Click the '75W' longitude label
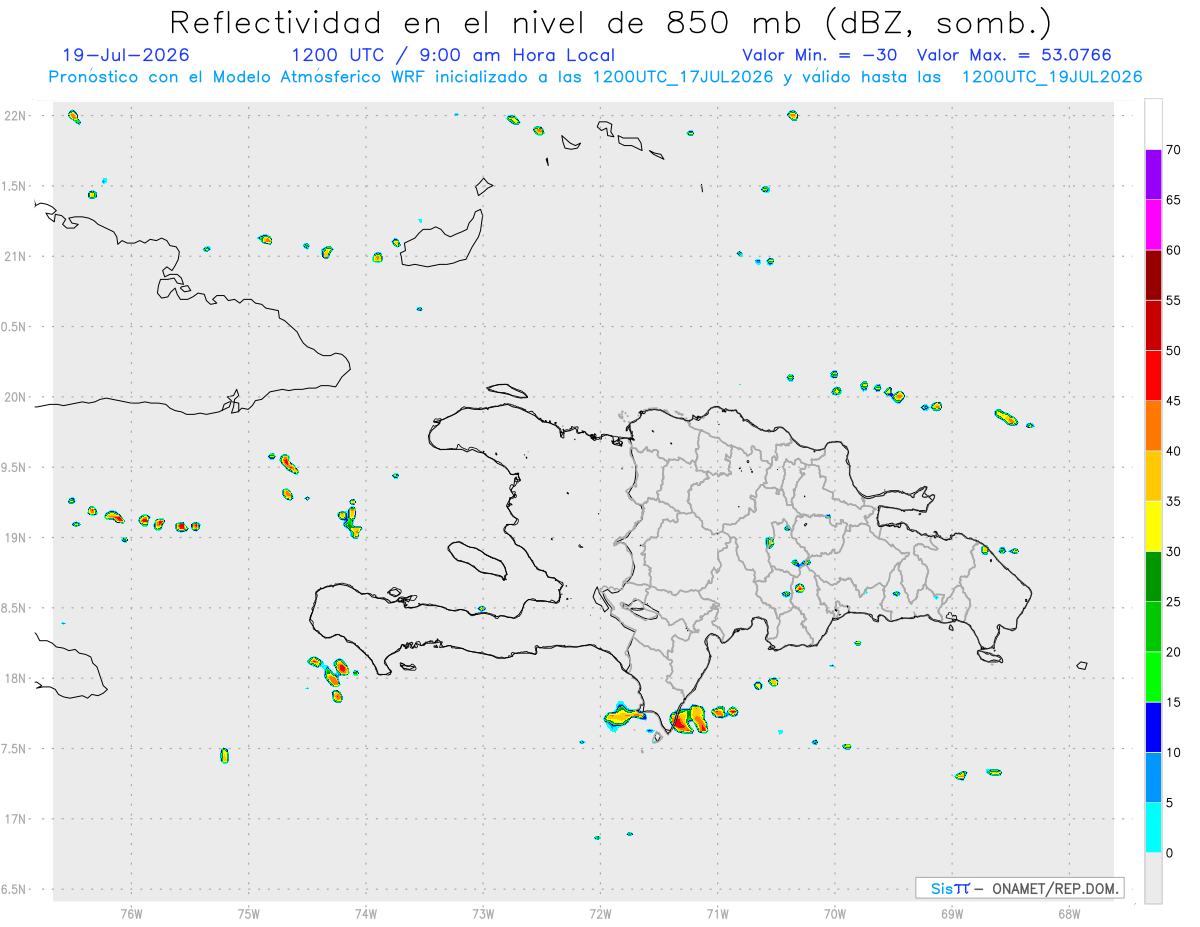This screenshot has width=1200, height=927. [249, 913]
